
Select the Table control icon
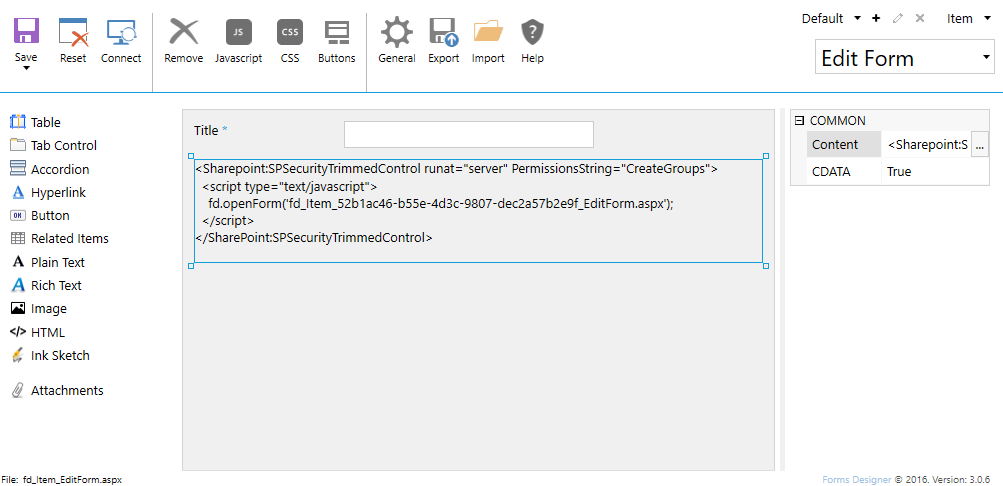tap(18, 122)
